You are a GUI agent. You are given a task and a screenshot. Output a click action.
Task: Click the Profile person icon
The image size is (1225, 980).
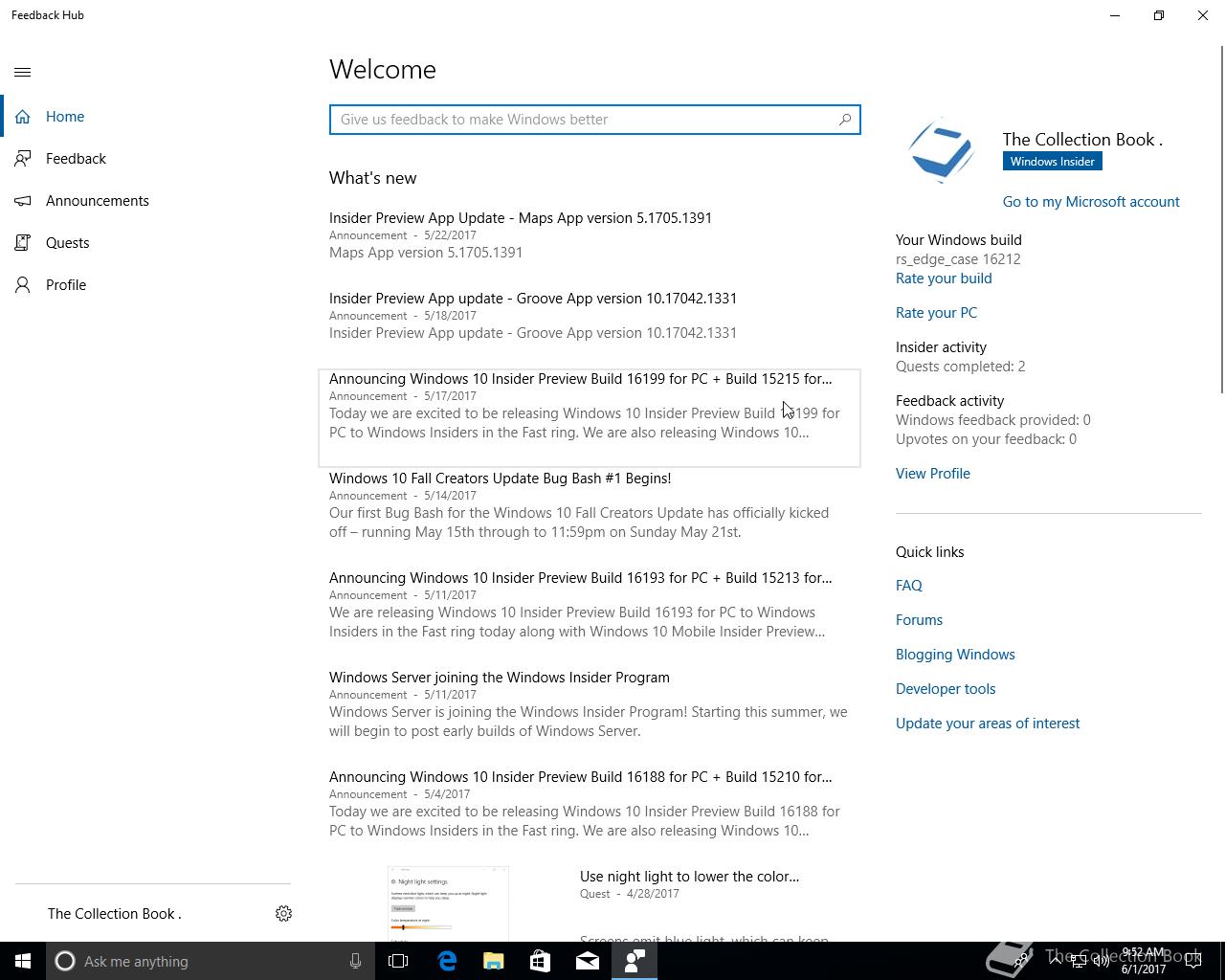(23, 285)
